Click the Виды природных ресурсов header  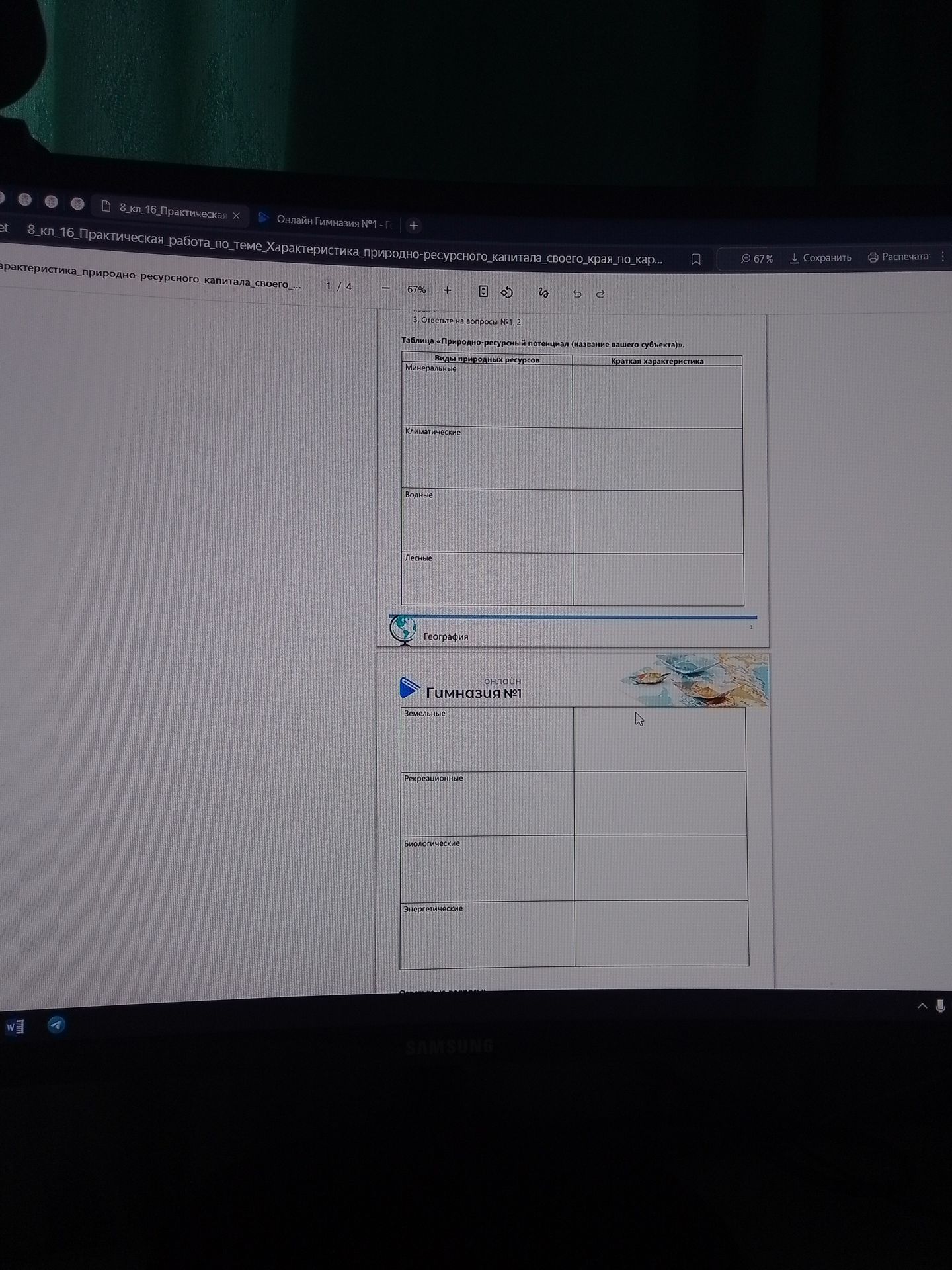[x=487, y=360]
